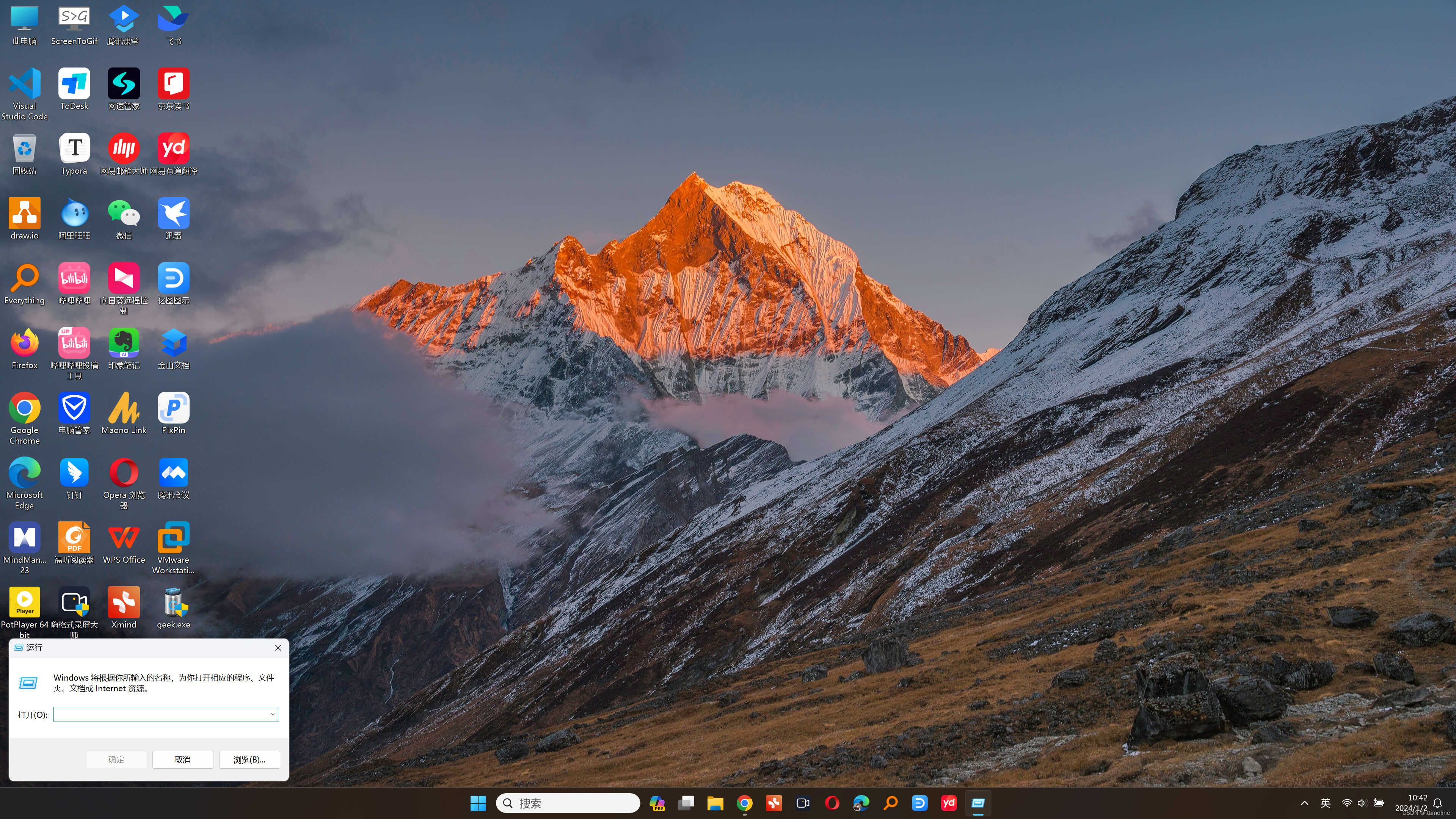Open 有道翻译 from the taskbar

click(x=949, y=803)
